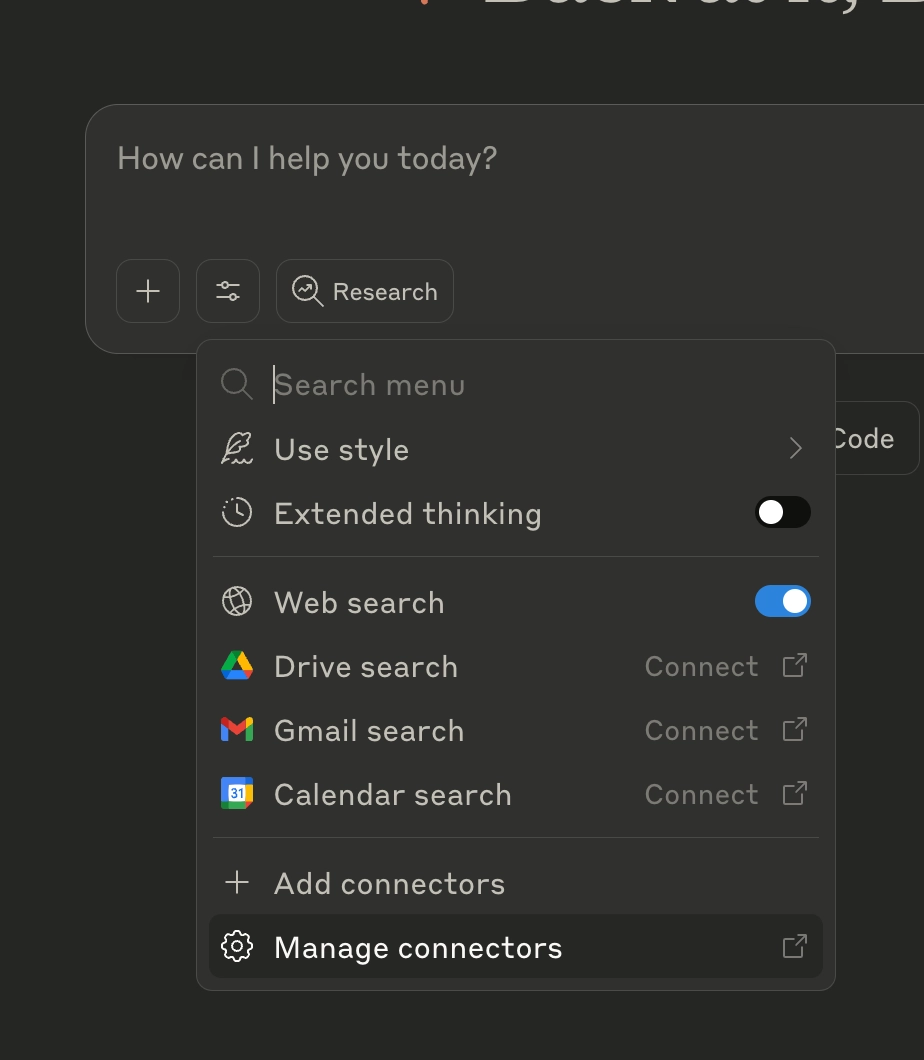The height and width of the screenshot is (1060, 924).
Task: Click the Web search globe icon
Action: (237, 602)
